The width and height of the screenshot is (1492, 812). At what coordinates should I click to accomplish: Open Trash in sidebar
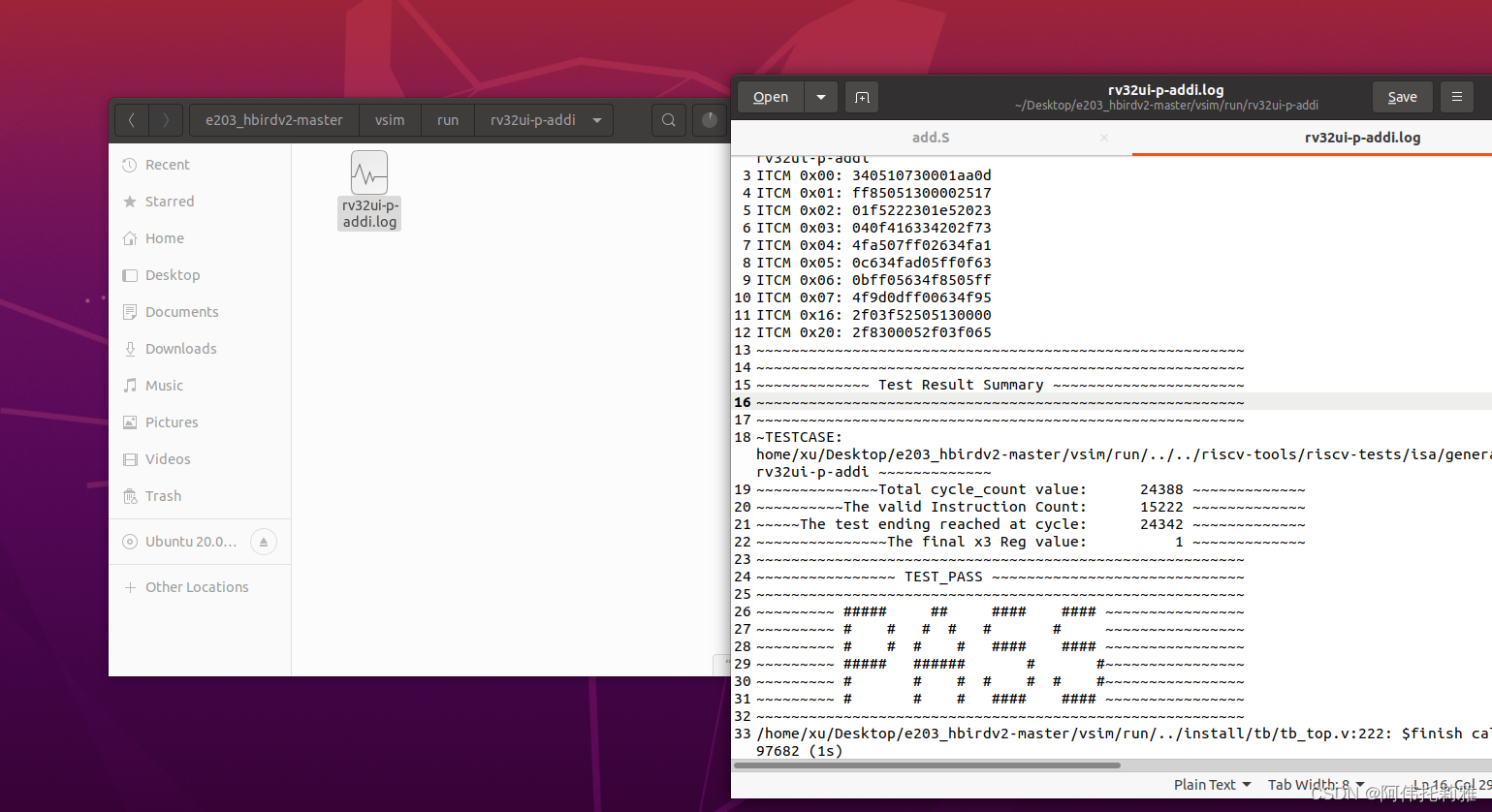point(200,496)
